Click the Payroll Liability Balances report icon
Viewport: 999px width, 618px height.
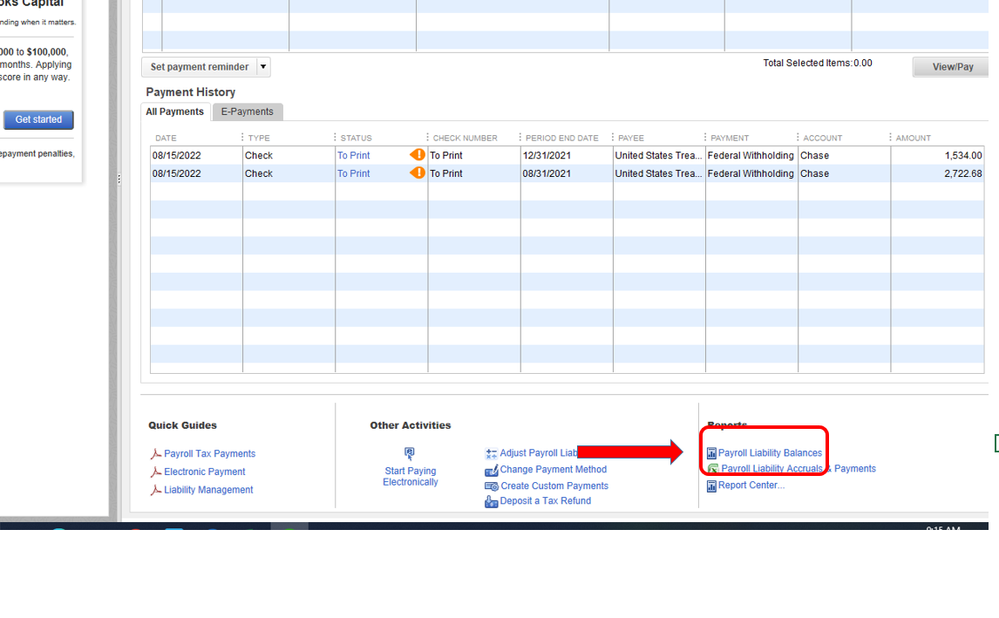tap(712, 454)
